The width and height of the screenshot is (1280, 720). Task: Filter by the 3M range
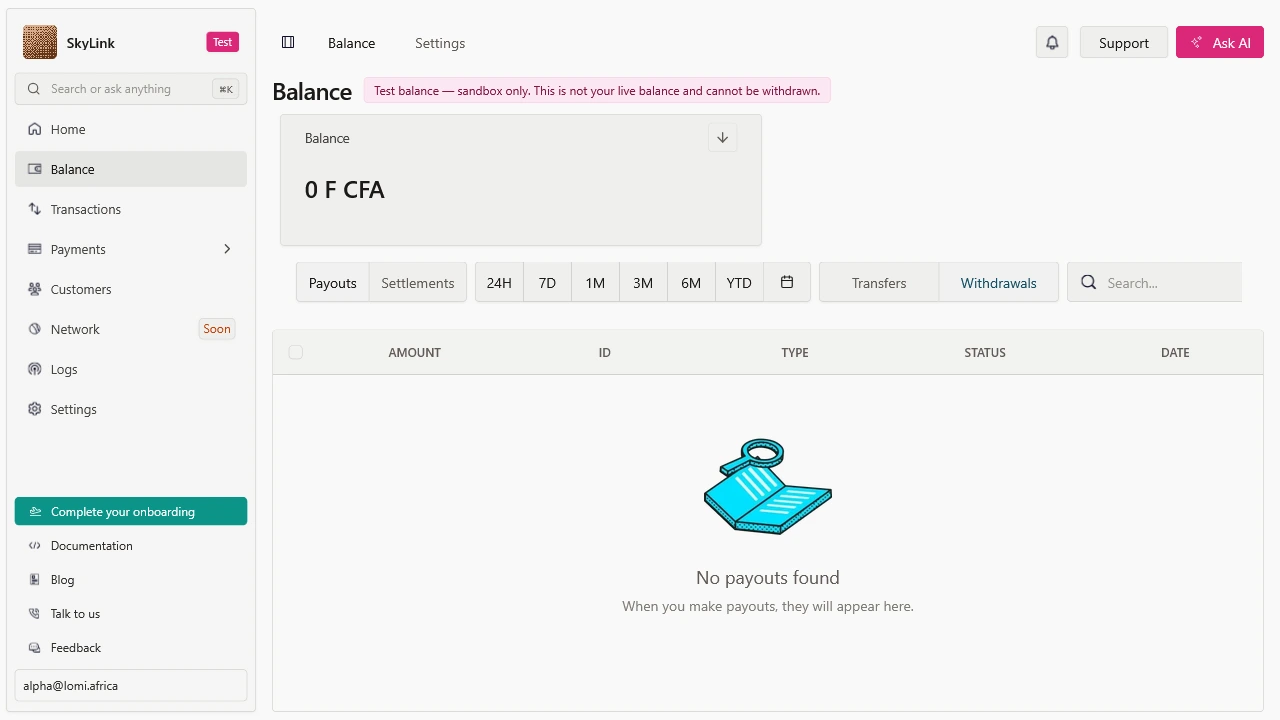643,283
